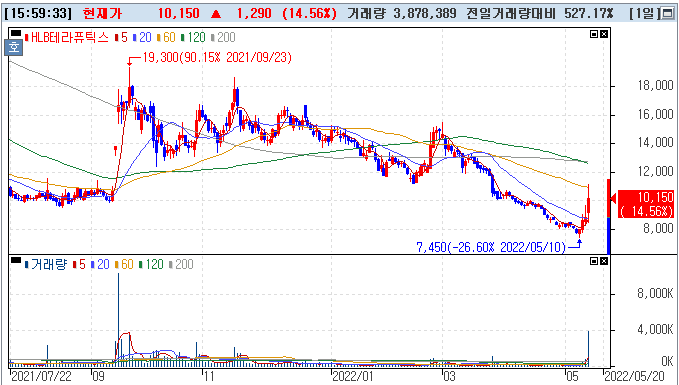Viewport: 679px width, 385px height.
Task: Toggle the 120-day moving average in price legend
Action: tap(193, 38)
